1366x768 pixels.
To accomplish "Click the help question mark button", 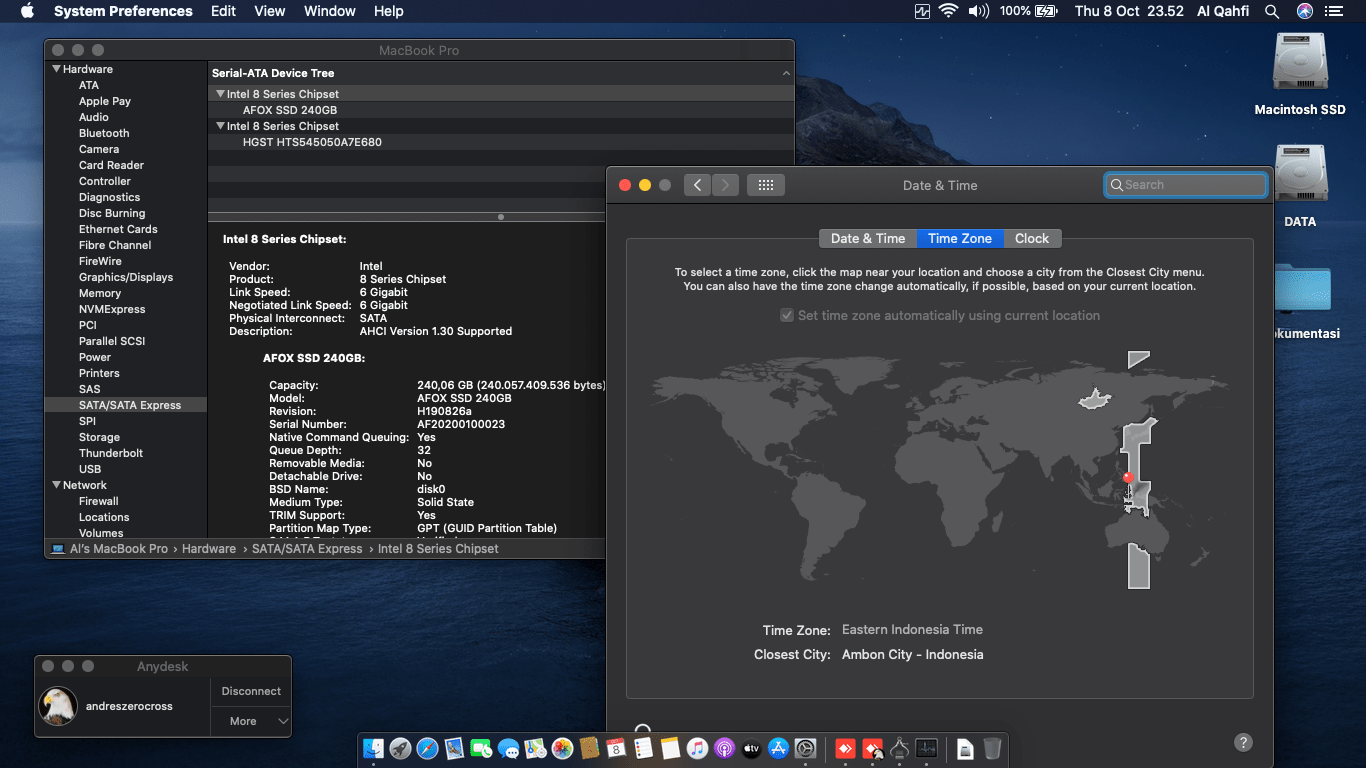I will 1243,742.
